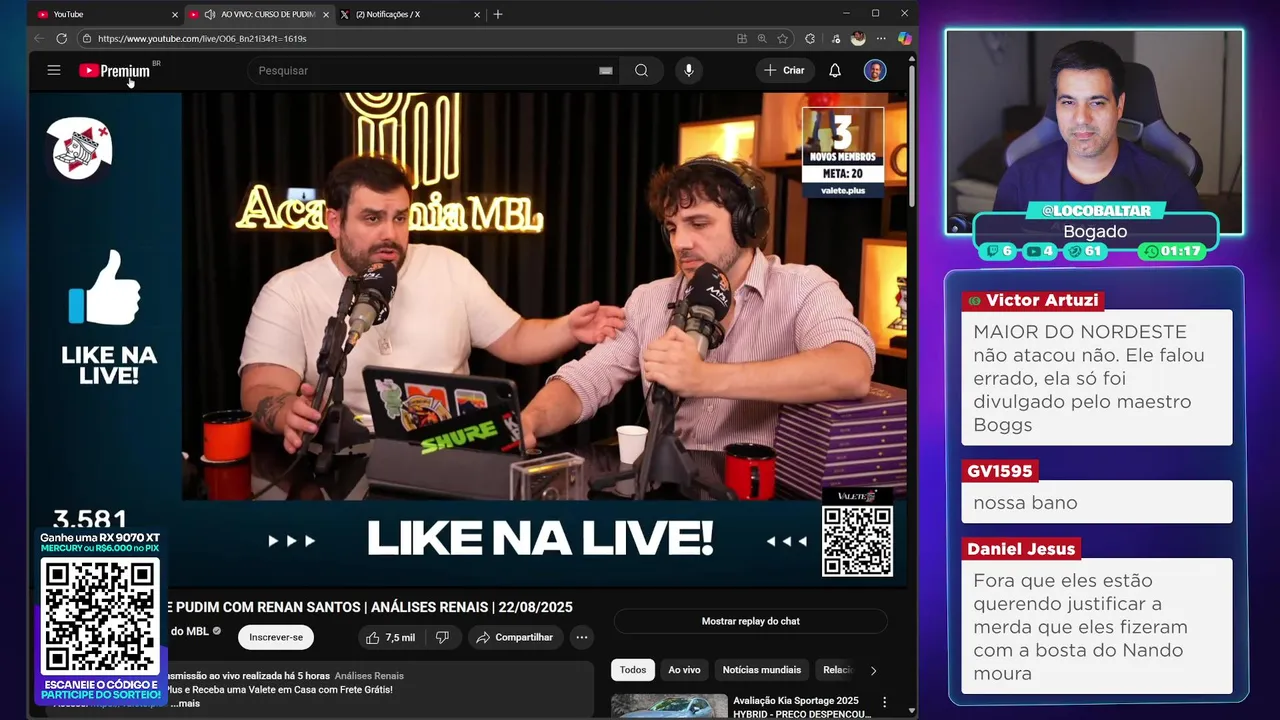1280x720 pixels.
Task: Open YouTube notifications bell
Action: tap(835, 70)
